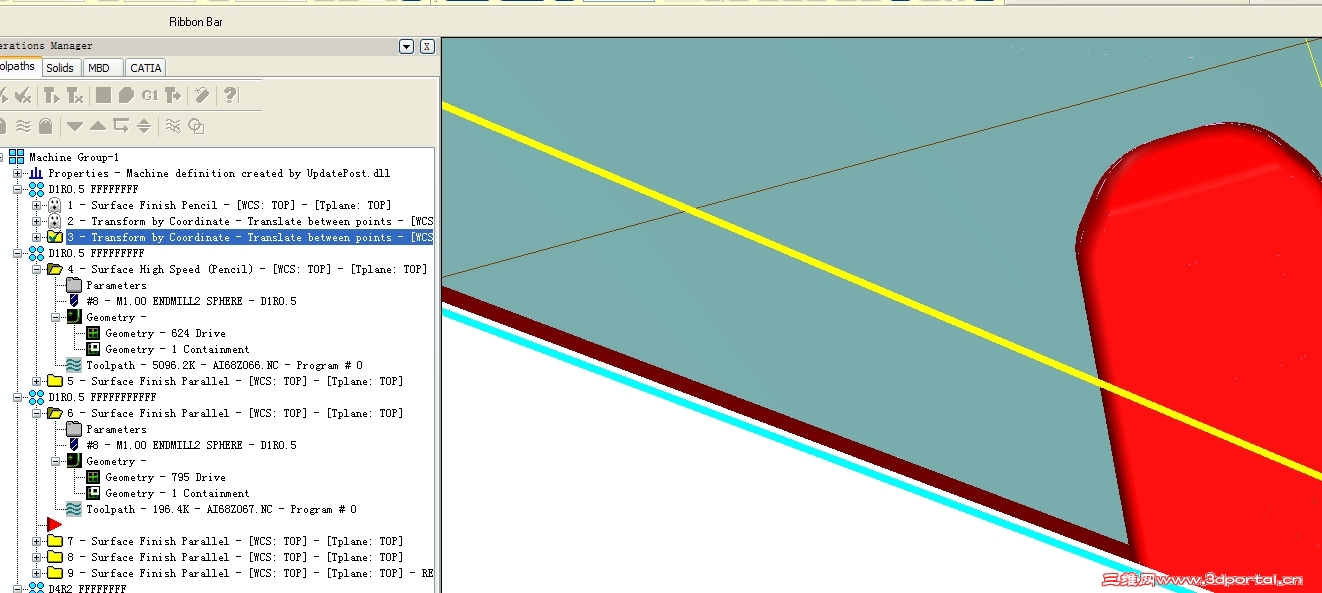Open Geometry - 1 Containment under operation 6
The image size is (1322, 593).
177,493
